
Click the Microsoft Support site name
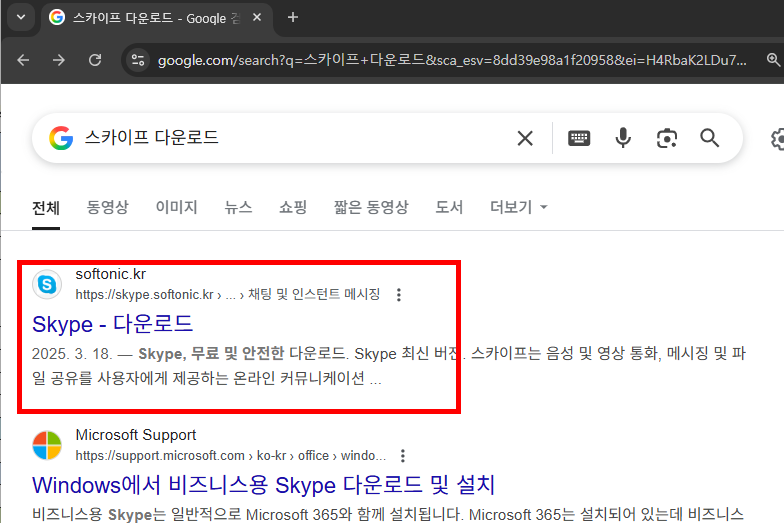point(136,435)
